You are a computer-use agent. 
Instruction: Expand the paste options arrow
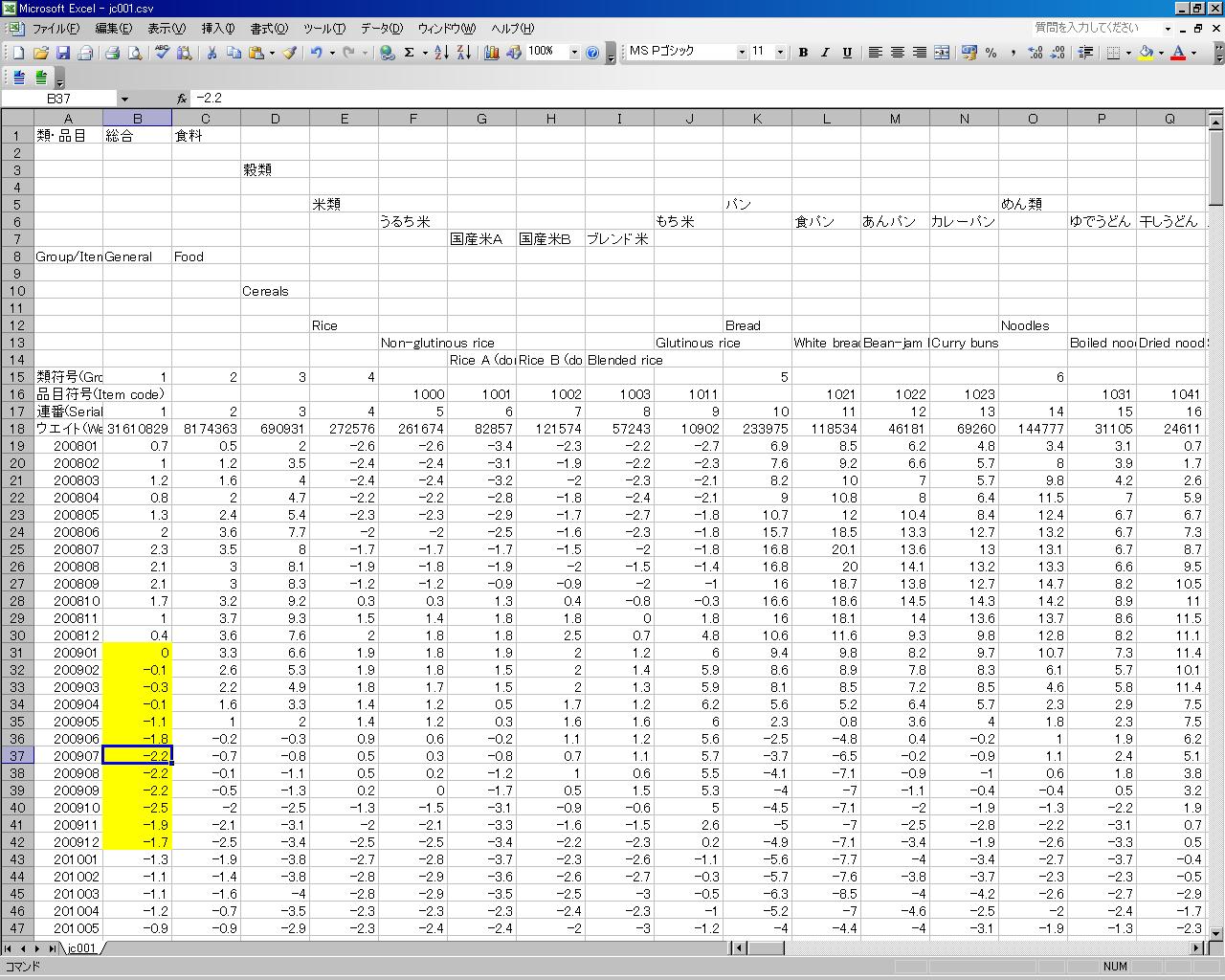tap(272, 53)
